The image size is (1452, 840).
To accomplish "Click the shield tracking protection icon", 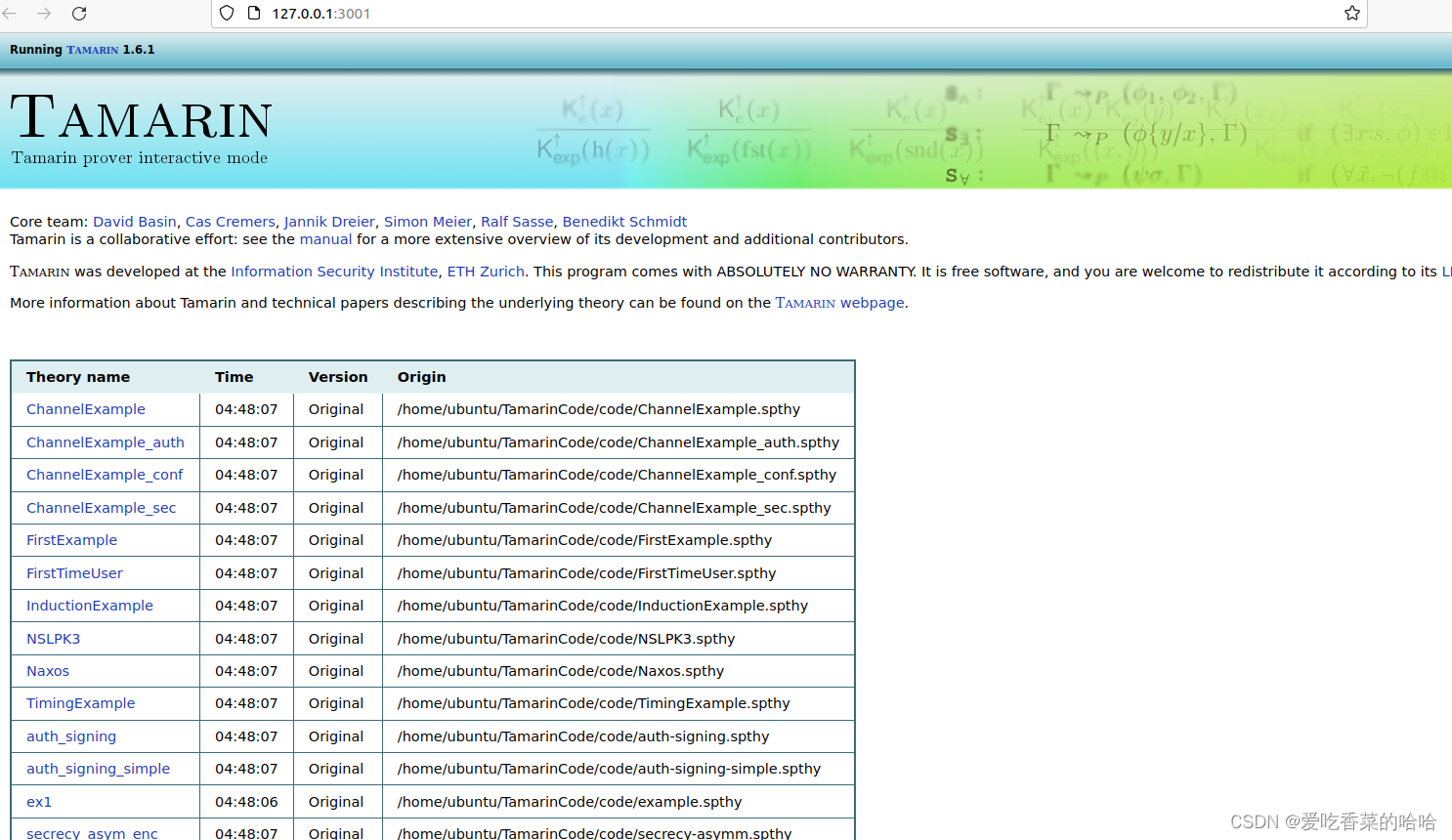I will tap(227, 14).
